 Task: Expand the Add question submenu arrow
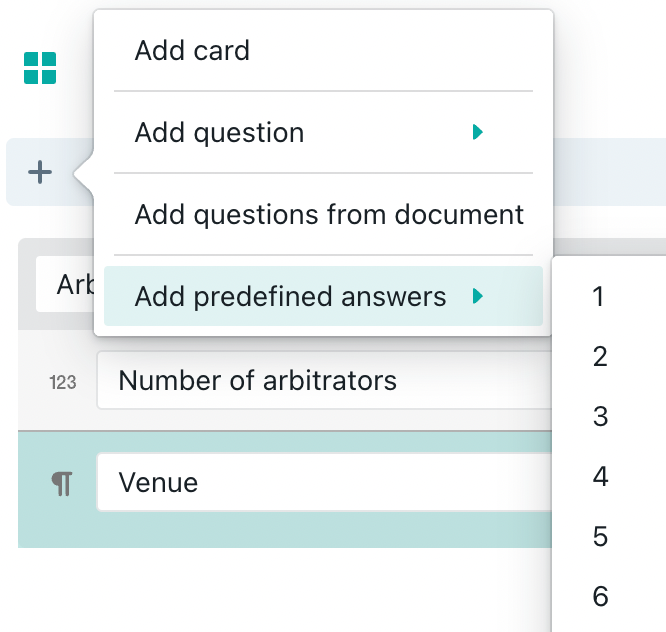click(478, 132)
